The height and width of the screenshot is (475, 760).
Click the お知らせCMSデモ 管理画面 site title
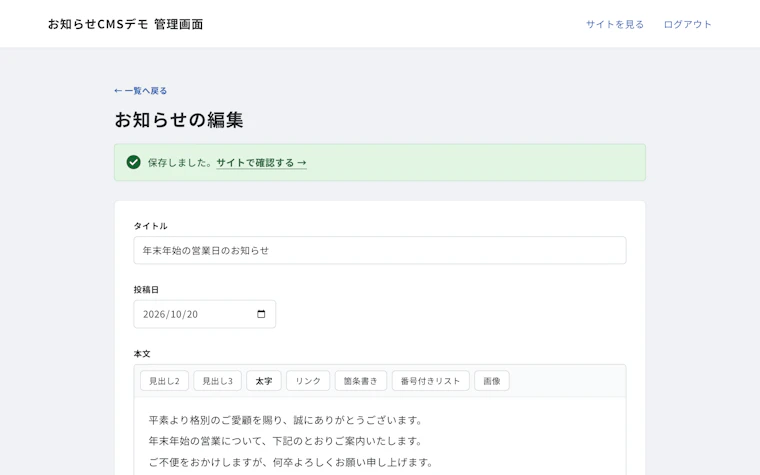point(126,24)
